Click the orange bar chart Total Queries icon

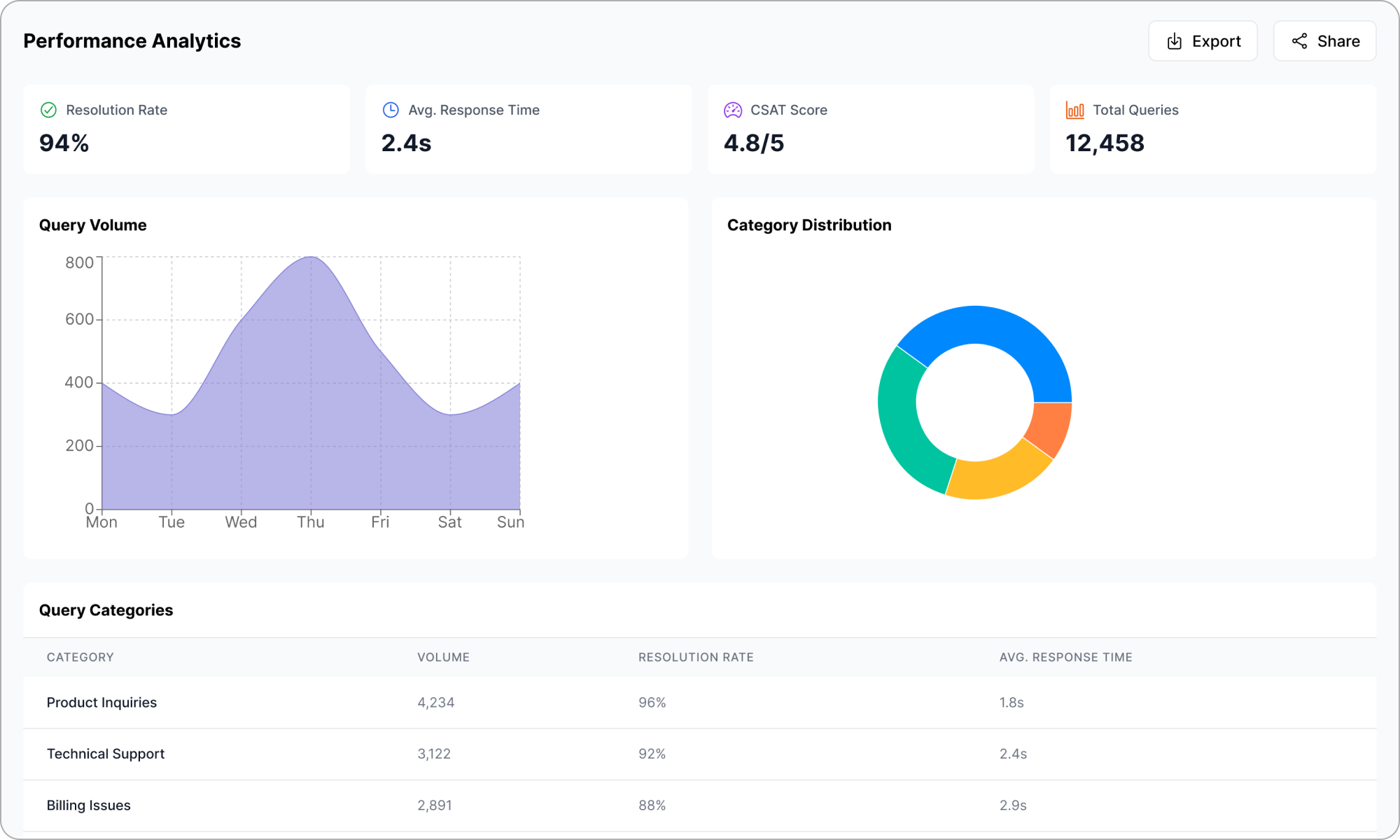click(1074, 110)
